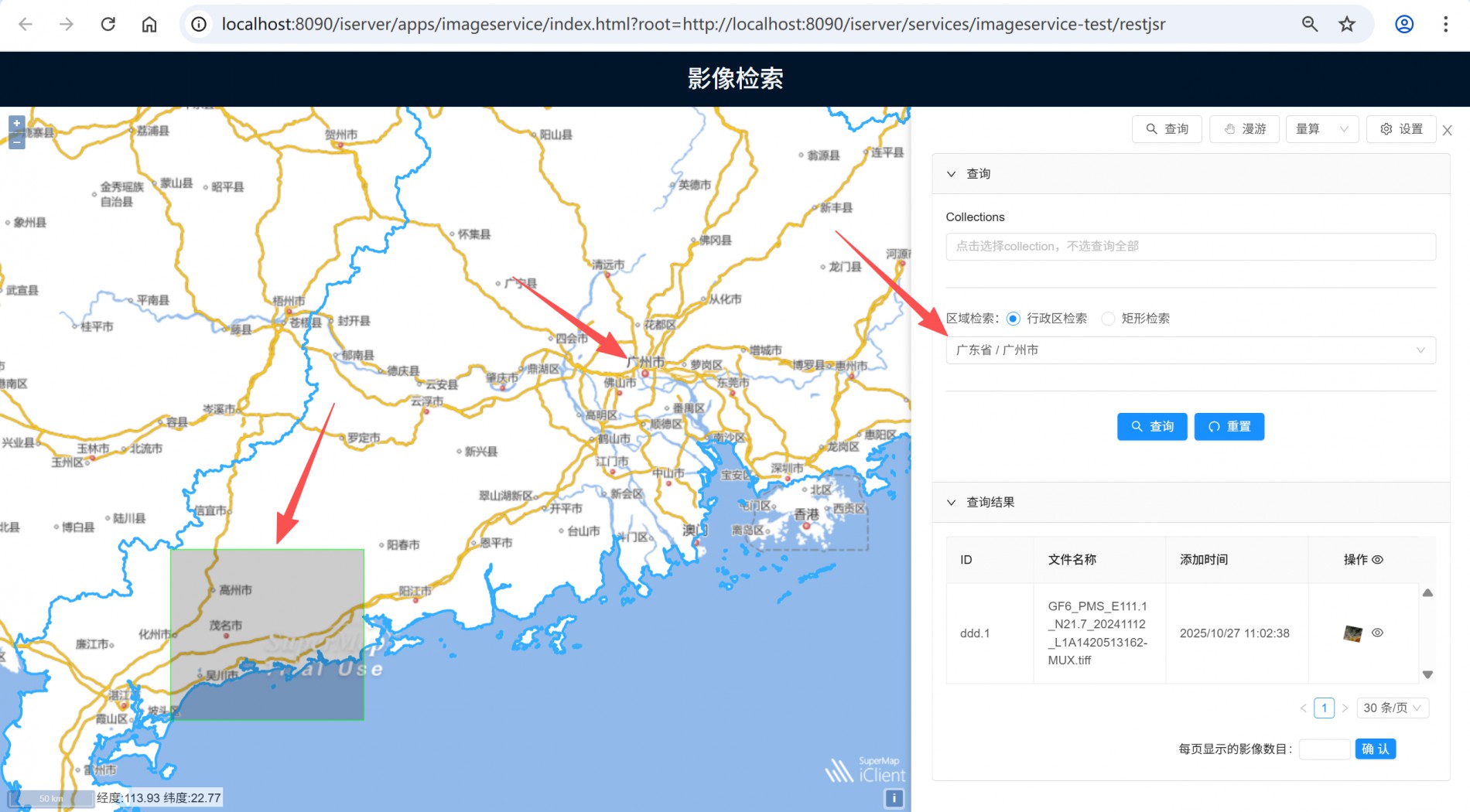Bookmark this page with star icon

(x=1347, y=24)
